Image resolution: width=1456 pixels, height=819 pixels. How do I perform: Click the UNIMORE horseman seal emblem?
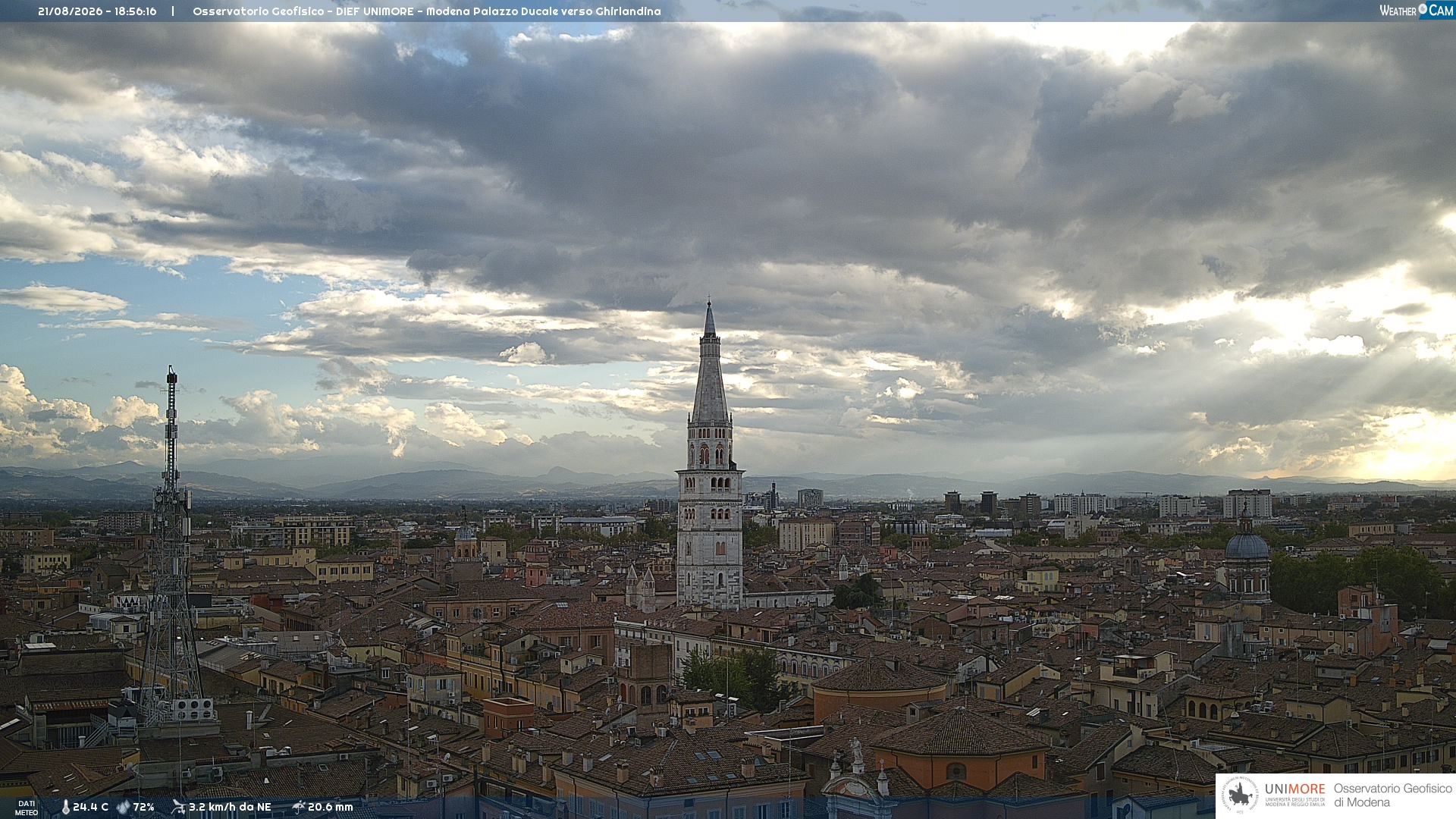point(1241,795)
